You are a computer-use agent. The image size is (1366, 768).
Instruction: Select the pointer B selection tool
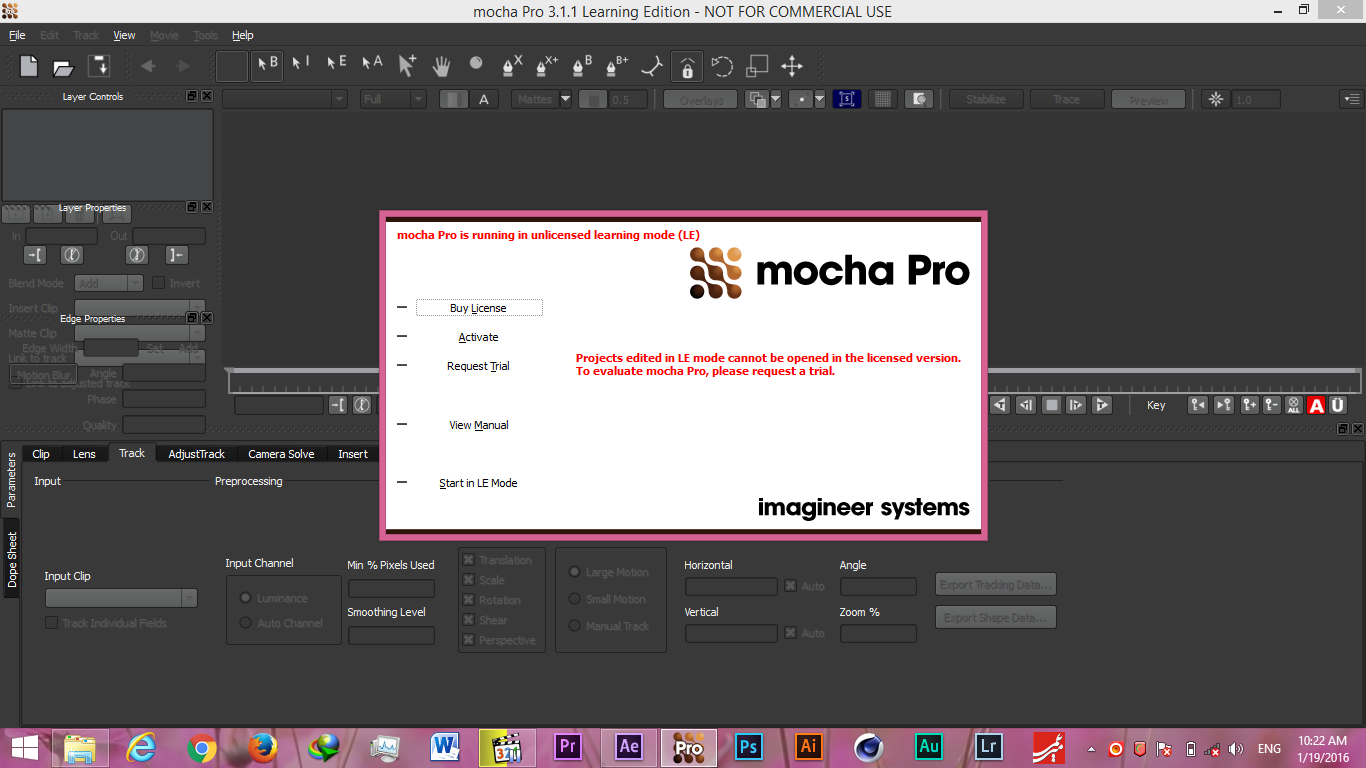[267, 65]
